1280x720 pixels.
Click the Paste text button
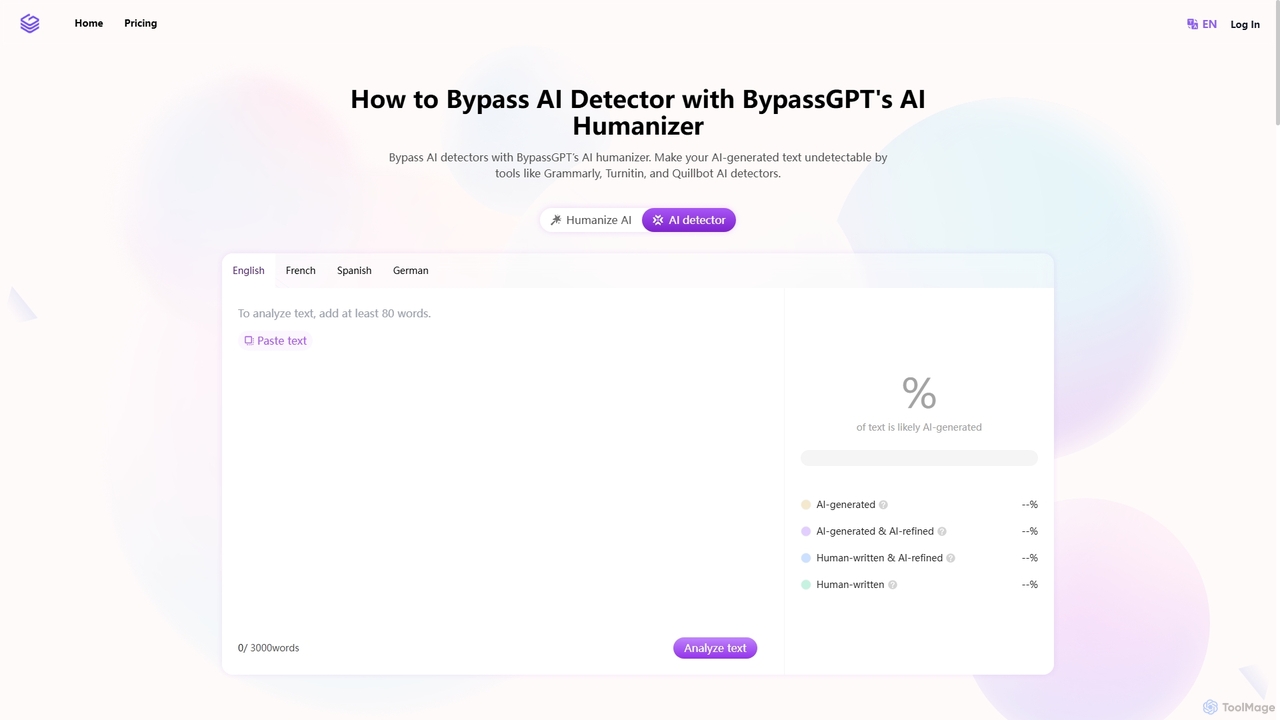click(x=275, y=341)
